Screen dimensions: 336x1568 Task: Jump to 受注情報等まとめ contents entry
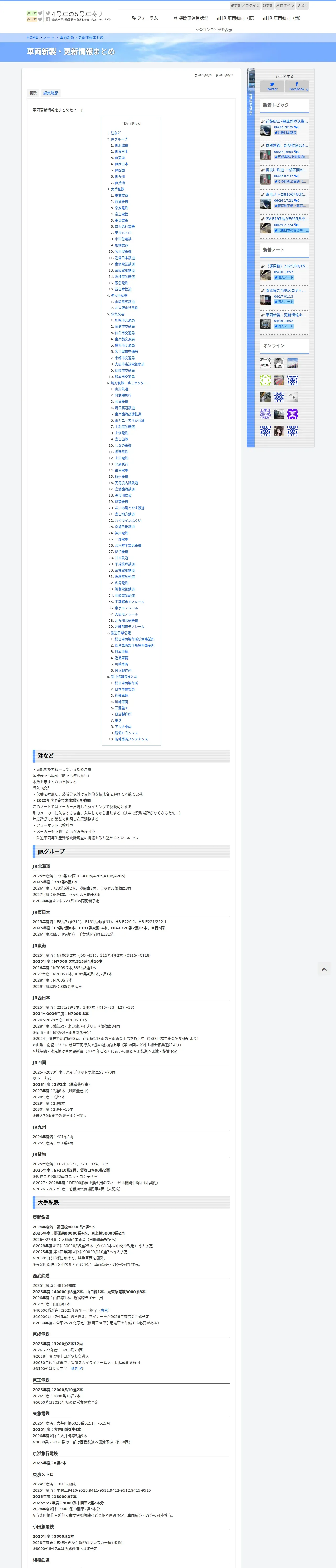pyautogui.click(x=124, y=677)
